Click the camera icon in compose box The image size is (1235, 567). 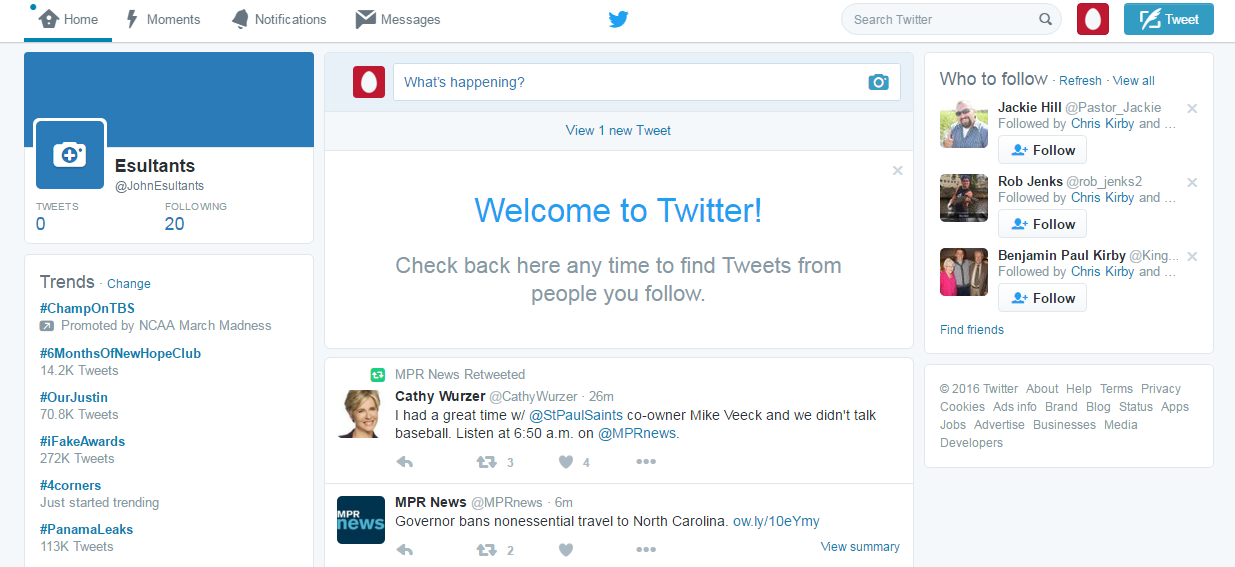tap(878, 82)
